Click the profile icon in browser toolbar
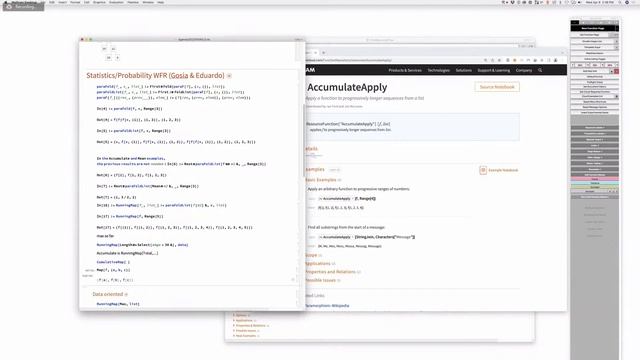This screenshot has height=360, width=640. tap(556, 60)
